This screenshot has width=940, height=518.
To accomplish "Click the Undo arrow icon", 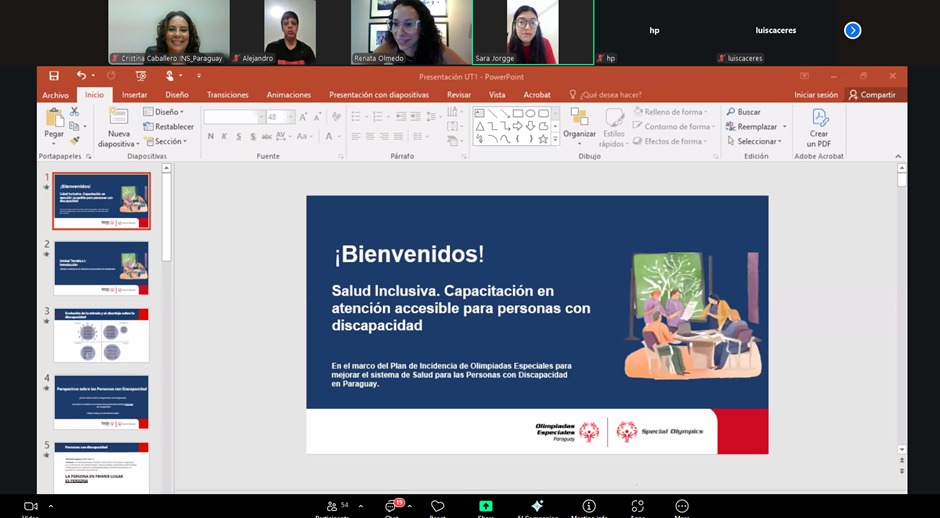I will tap(81, 76).
